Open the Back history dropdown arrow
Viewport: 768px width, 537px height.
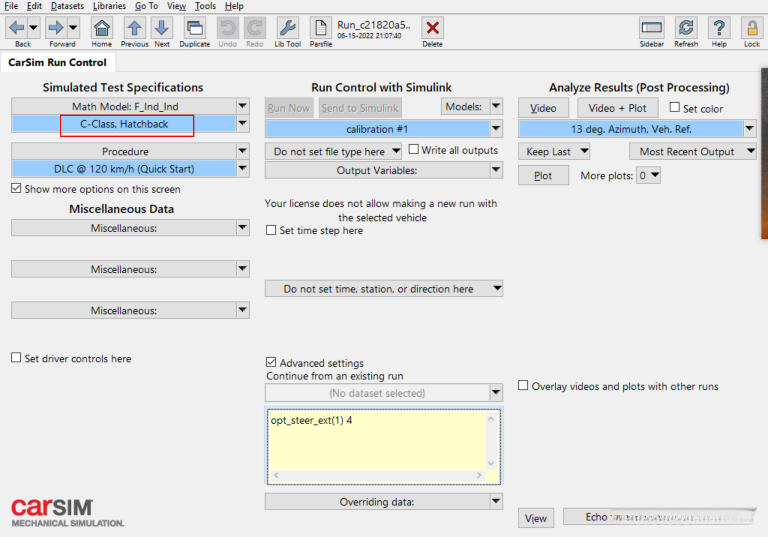point(33,28)
